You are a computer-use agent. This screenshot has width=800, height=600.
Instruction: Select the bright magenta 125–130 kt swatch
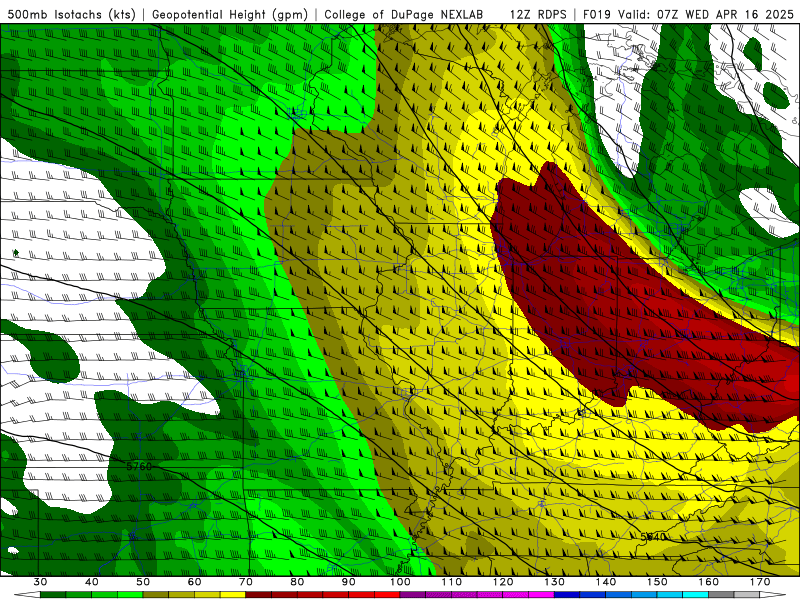pyautogui.click(x=541, y=594)
